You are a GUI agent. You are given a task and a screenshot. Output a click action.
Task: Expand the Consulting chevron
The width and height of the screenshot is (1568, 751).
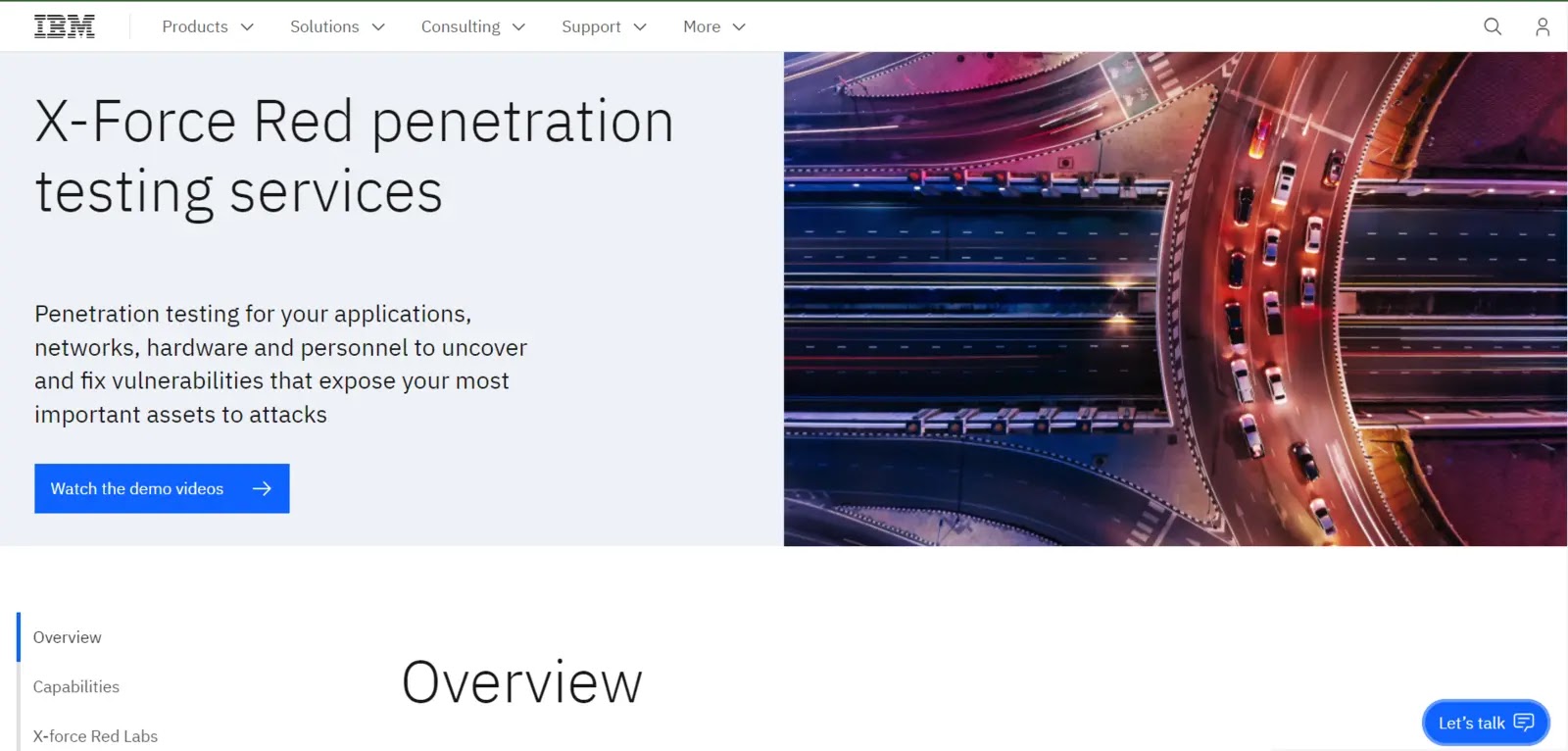519,27
